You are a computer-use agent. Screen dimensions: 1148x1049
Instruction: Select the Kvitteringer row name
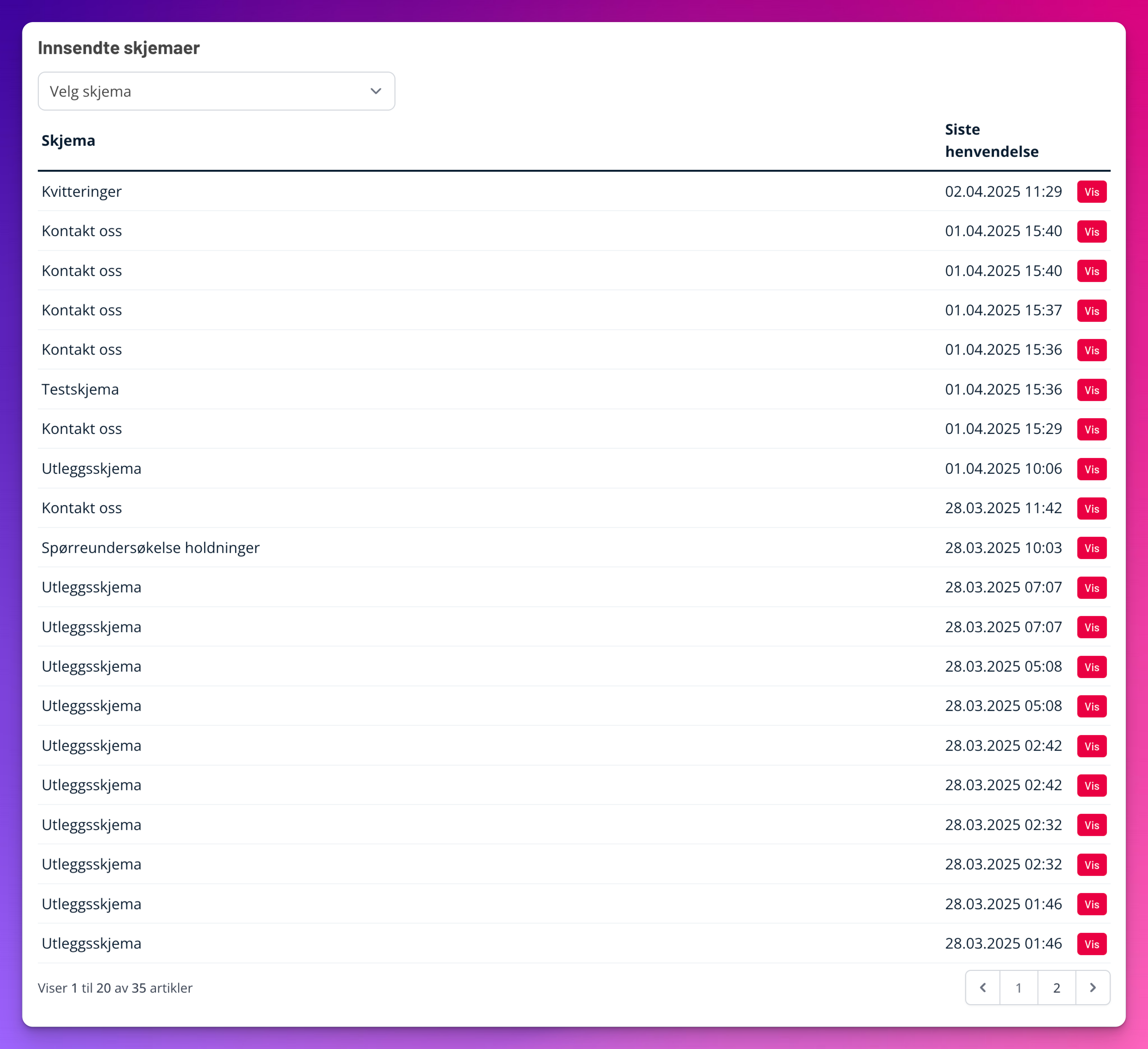(x=81, y=191)
